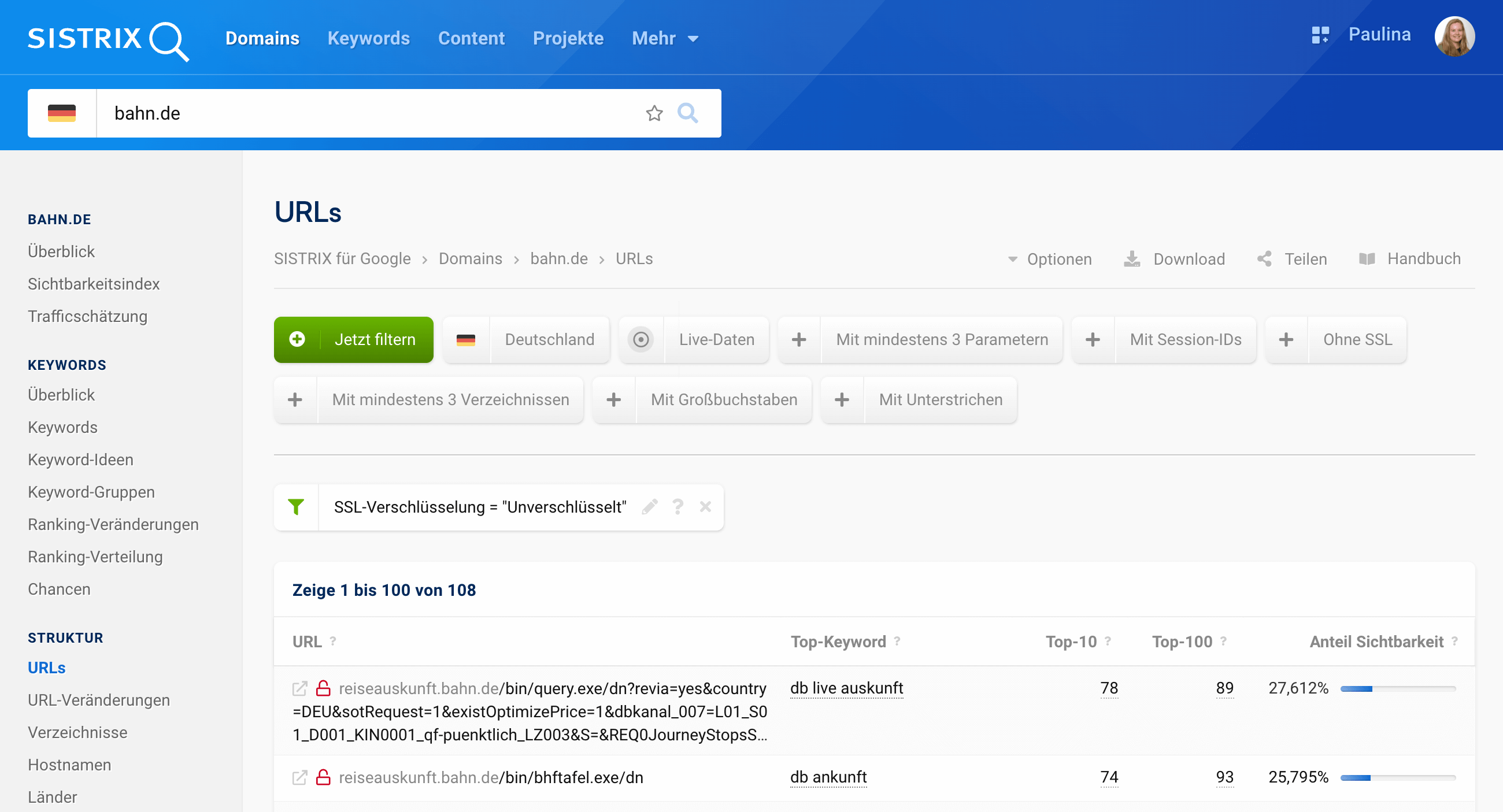
Task: Switch to the Keywords top navigation tab
Action: (x=368, y=39)
